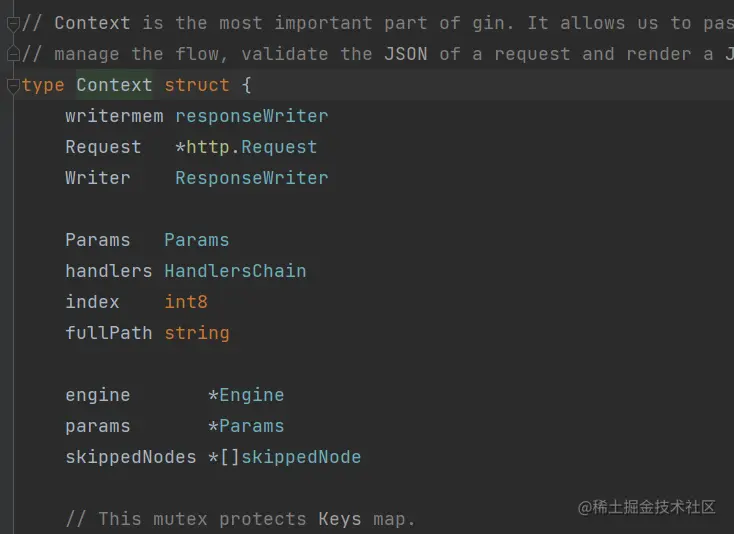Click the handlers field name

(108, 271)
